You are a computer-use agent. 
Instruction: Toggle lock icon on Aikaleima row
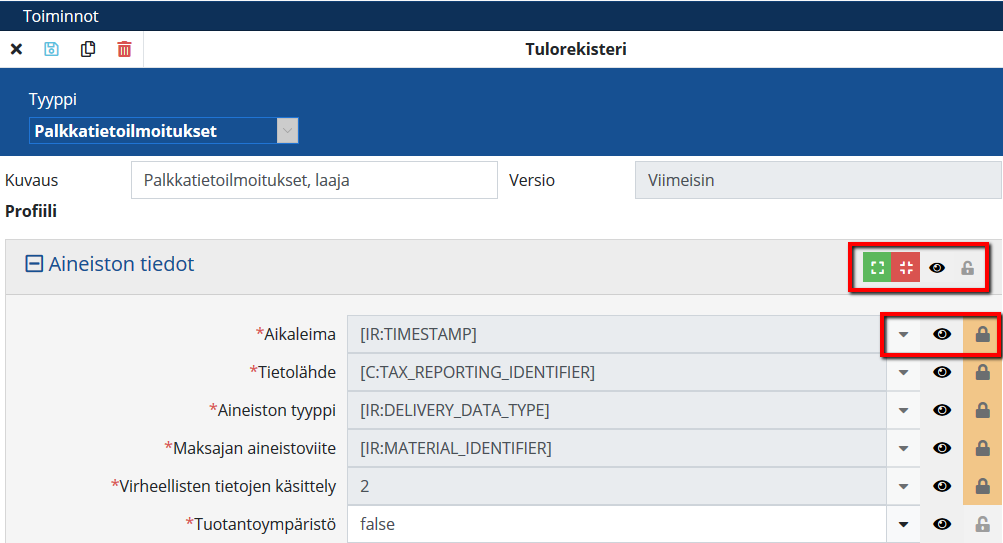[982, 335]
